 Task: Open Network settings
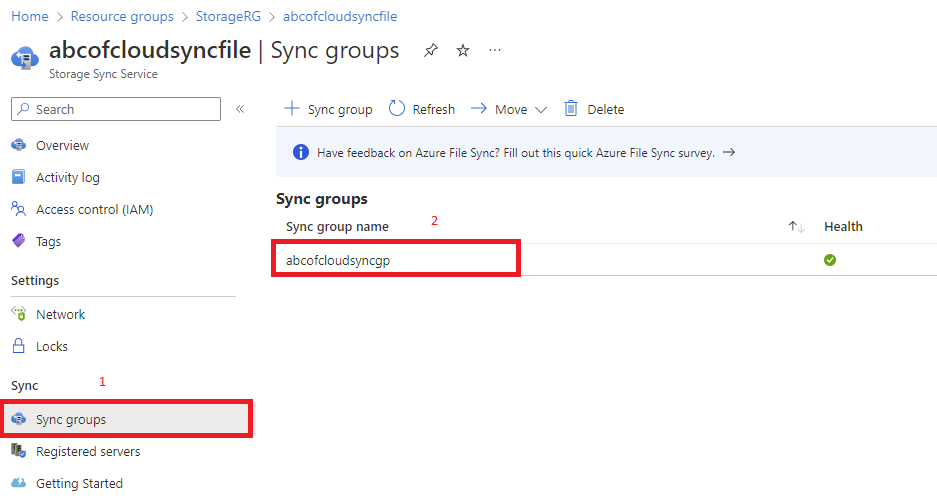click(60, 314)
